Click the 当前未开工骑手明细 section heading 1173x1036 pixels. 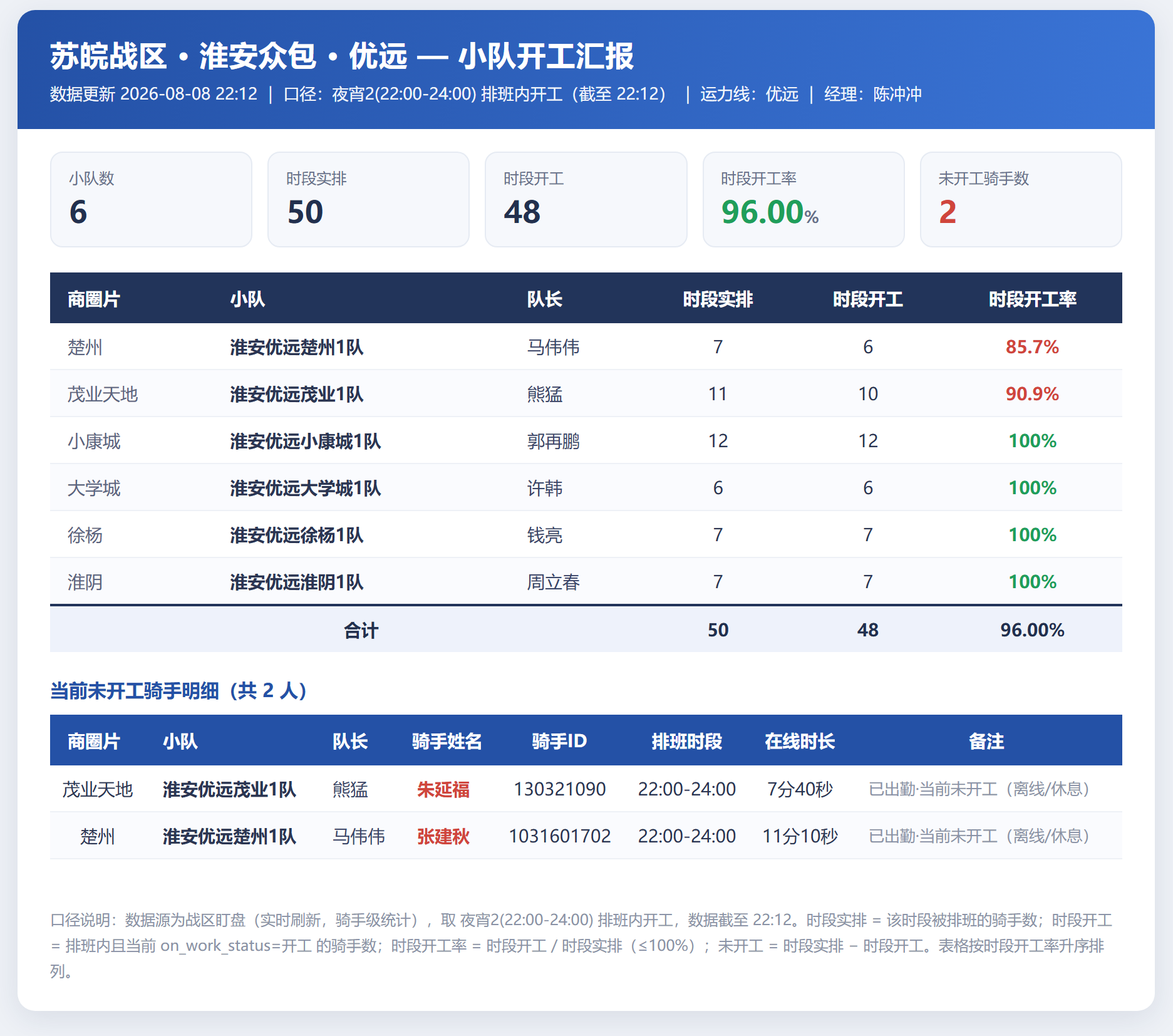178,691
